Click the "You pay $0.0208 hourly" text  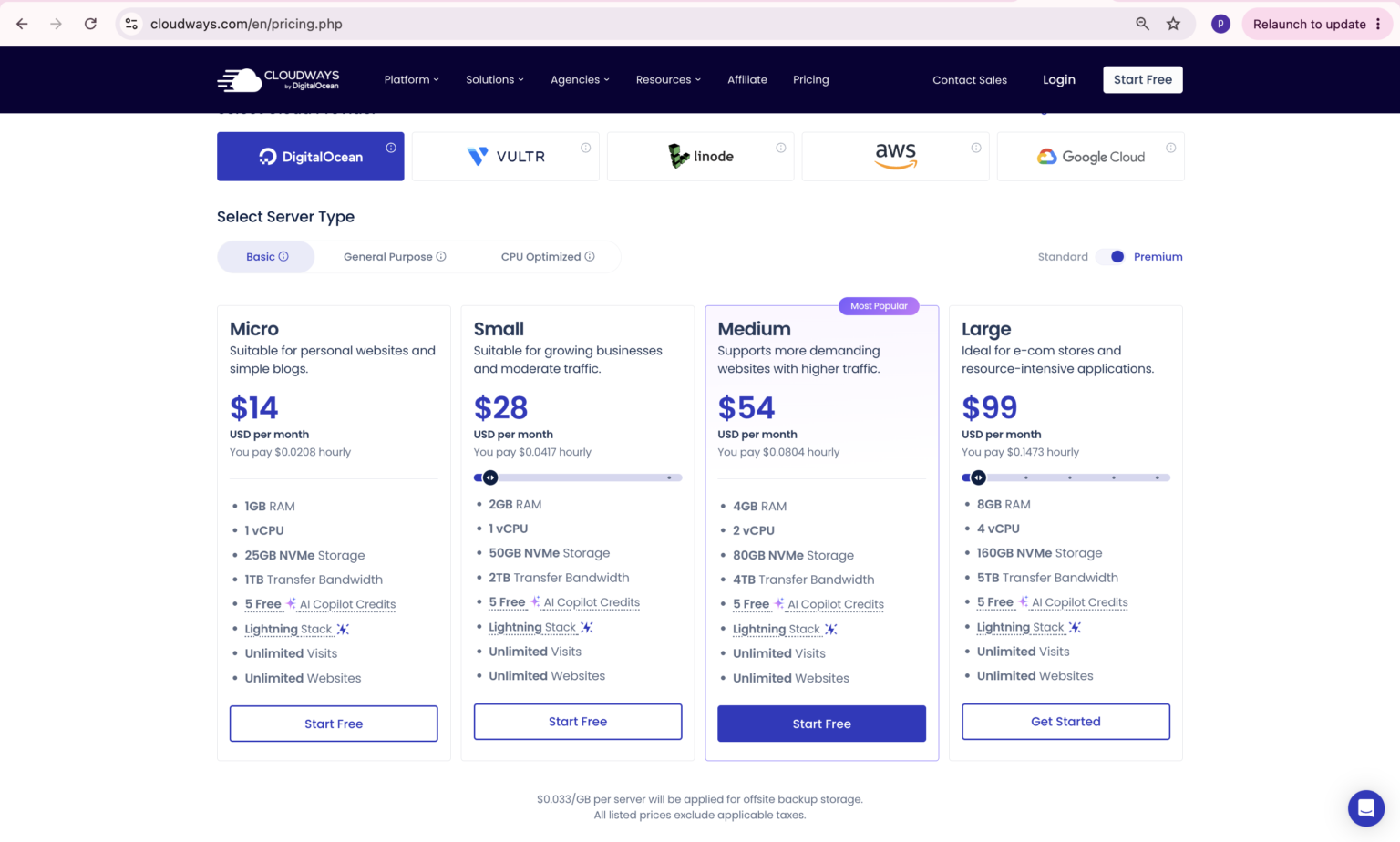click(290, 452)
